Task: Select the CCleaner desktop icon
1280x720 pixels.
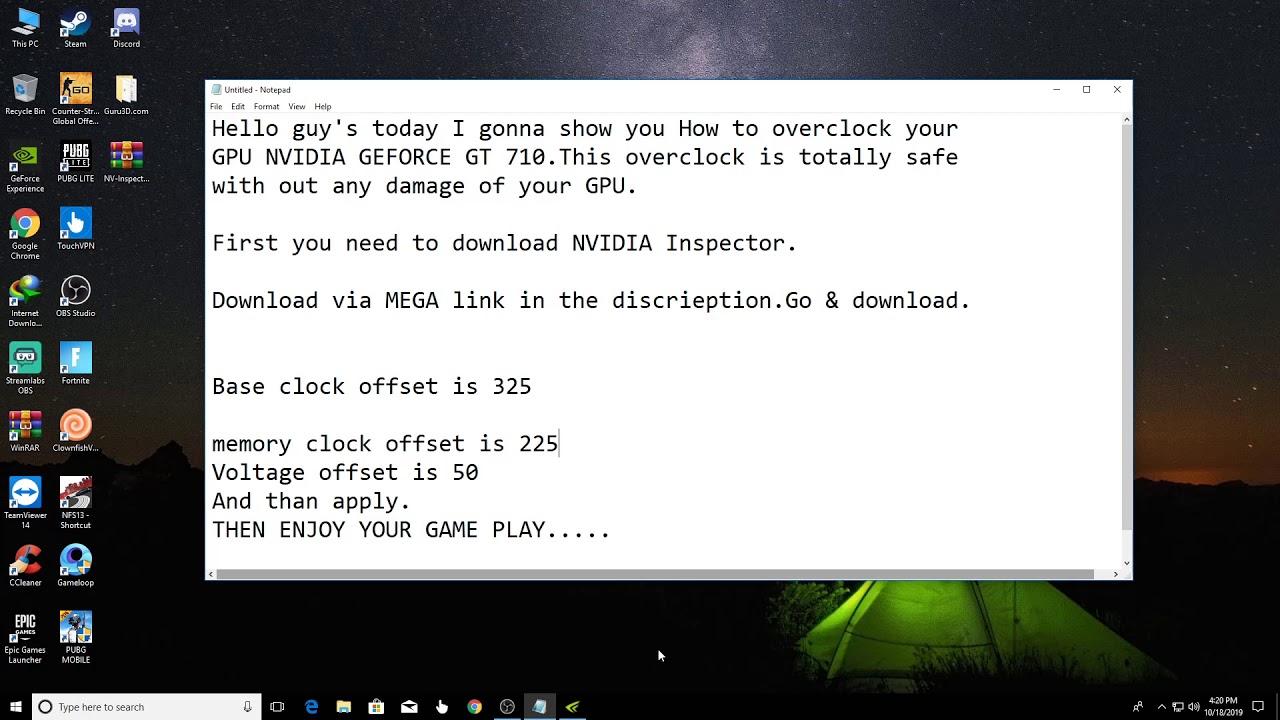Action: [25, 565]
